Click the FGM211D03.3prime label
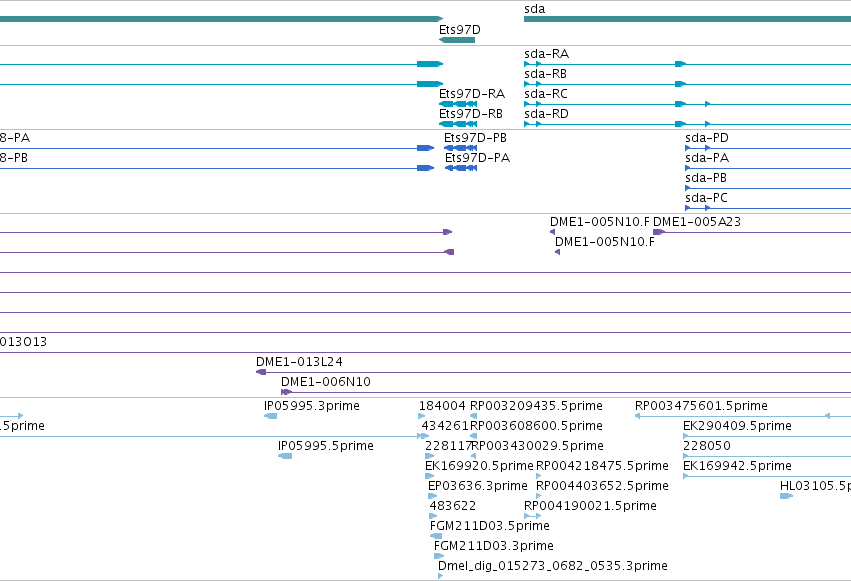851x581 pixels. coord(494,546)
